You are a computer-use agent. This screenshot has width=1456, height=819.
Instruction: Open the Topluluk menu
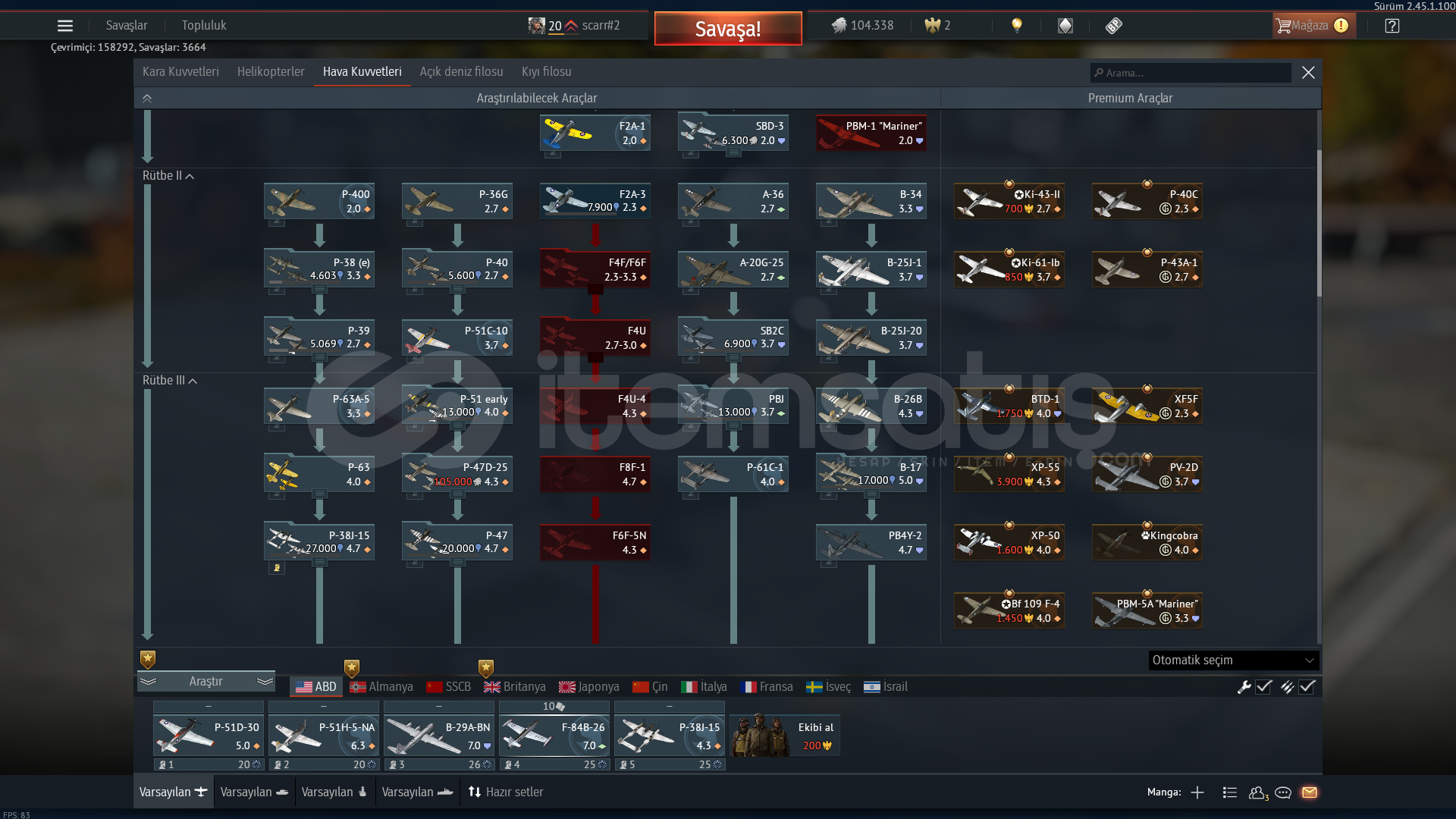point(204,26)
